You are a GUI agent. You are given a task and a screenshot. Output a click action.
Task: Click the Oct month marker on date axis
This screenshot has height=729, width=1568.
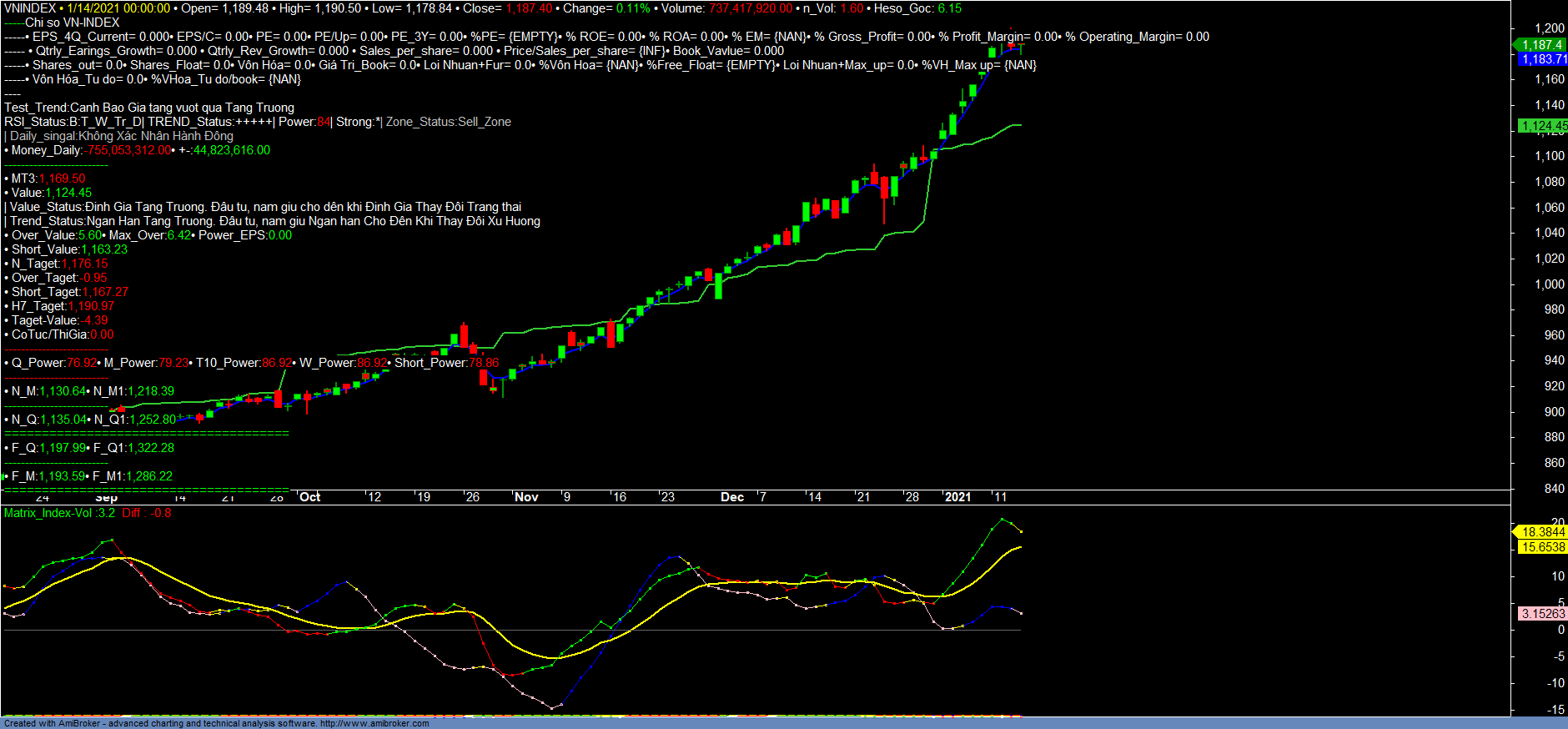[x=309, y=497]
